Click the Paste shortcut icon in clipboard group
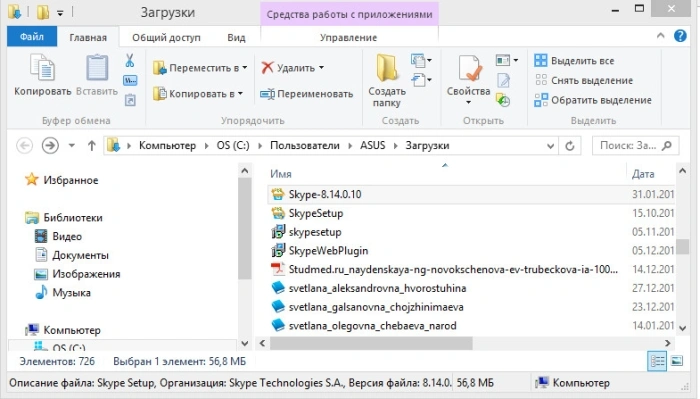700x399 pixels. coord(130,100)
